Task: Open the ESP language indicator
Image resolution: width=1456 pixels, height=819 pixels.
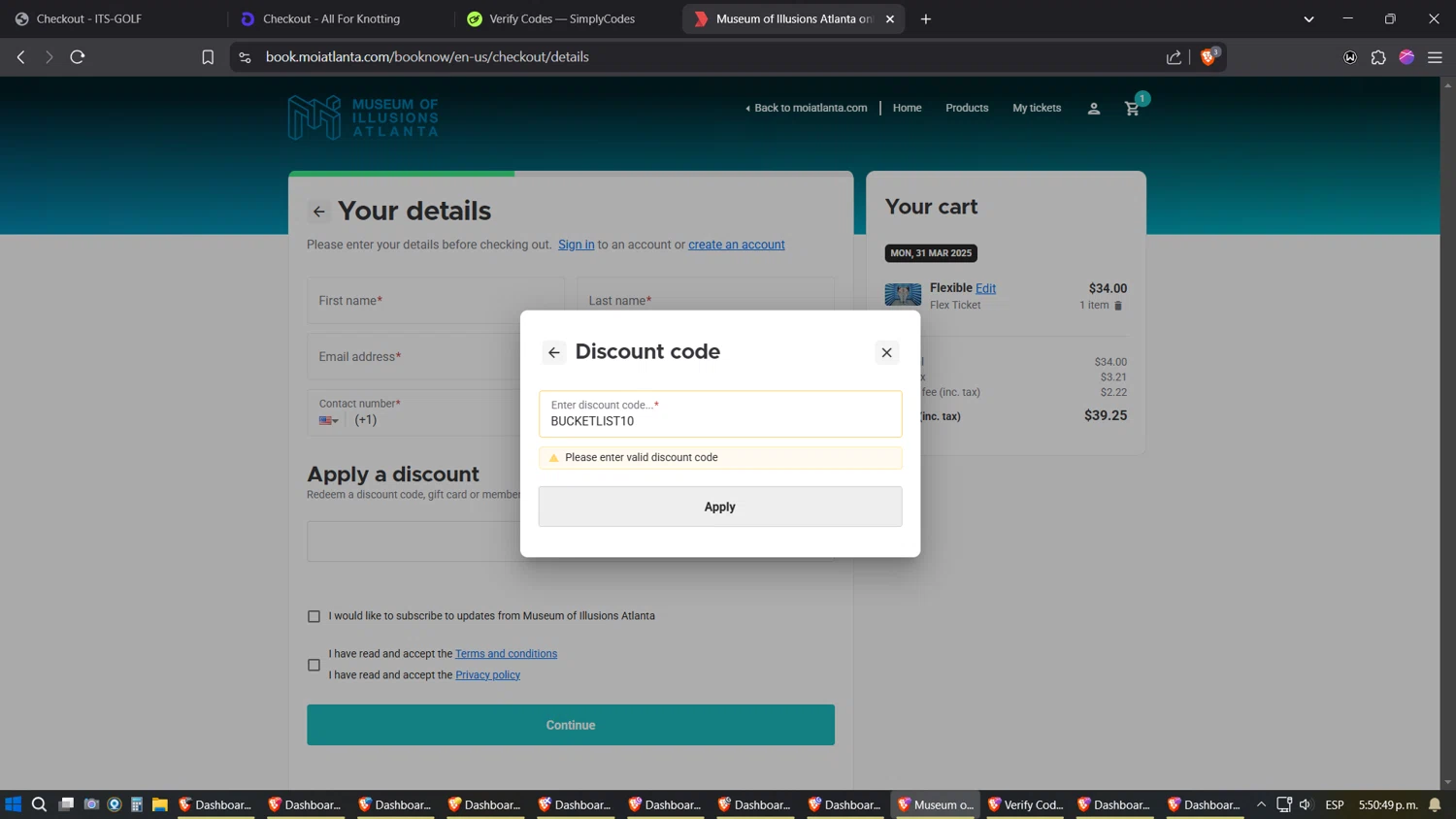Action: coord(1335,804)
